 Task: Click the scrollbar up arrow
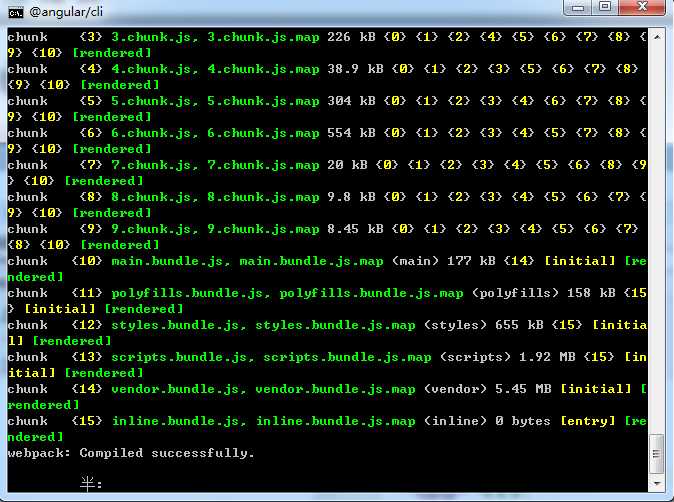656,37
